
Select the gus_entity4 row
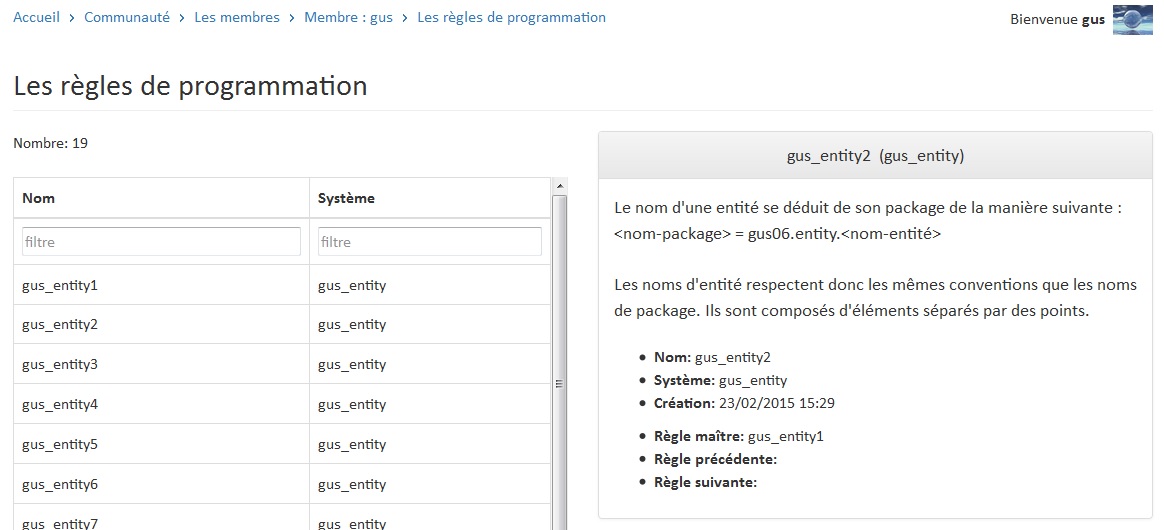282,405
